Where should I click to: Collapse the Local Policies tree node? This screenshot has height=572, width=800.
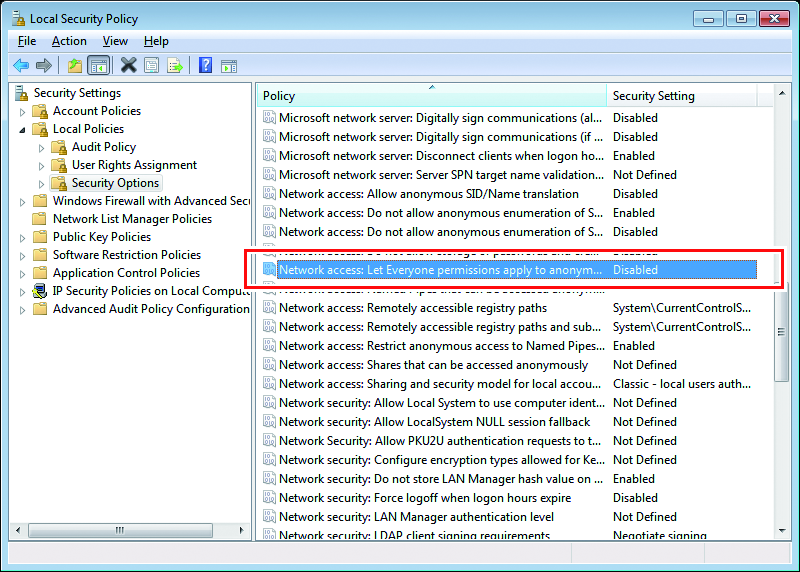pos(23,130)
